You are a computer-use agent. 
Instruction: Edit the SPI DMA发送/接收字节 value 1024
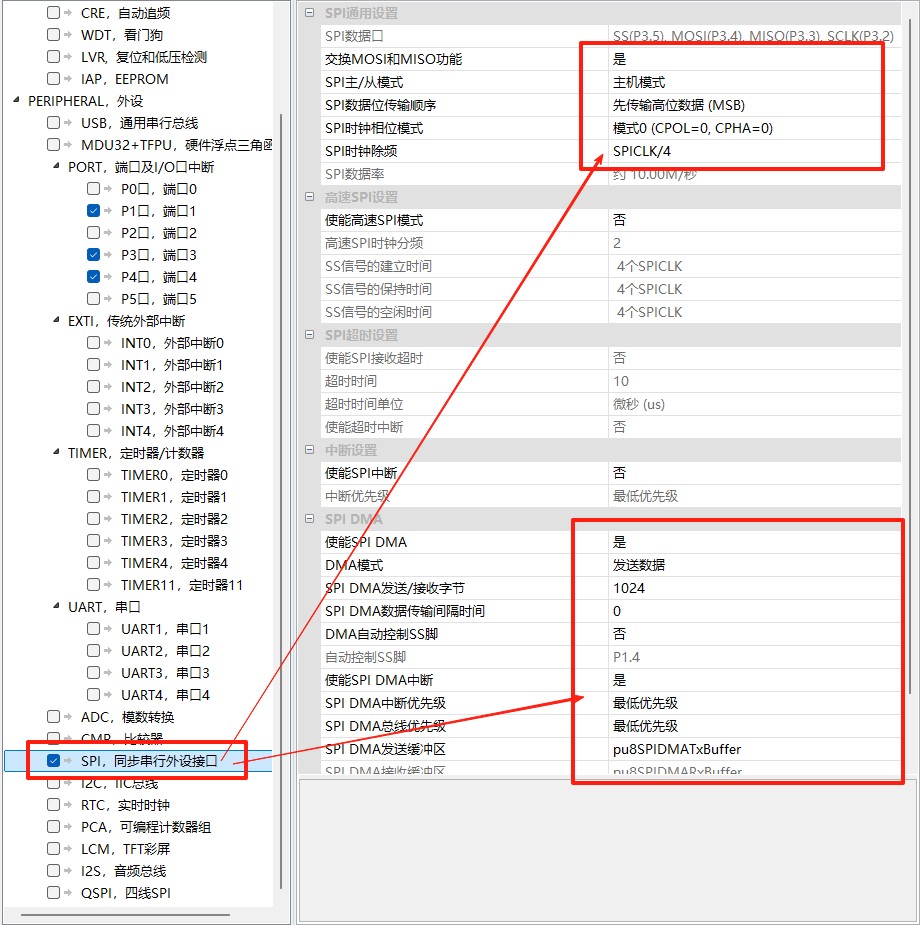[x=754, y=588]
